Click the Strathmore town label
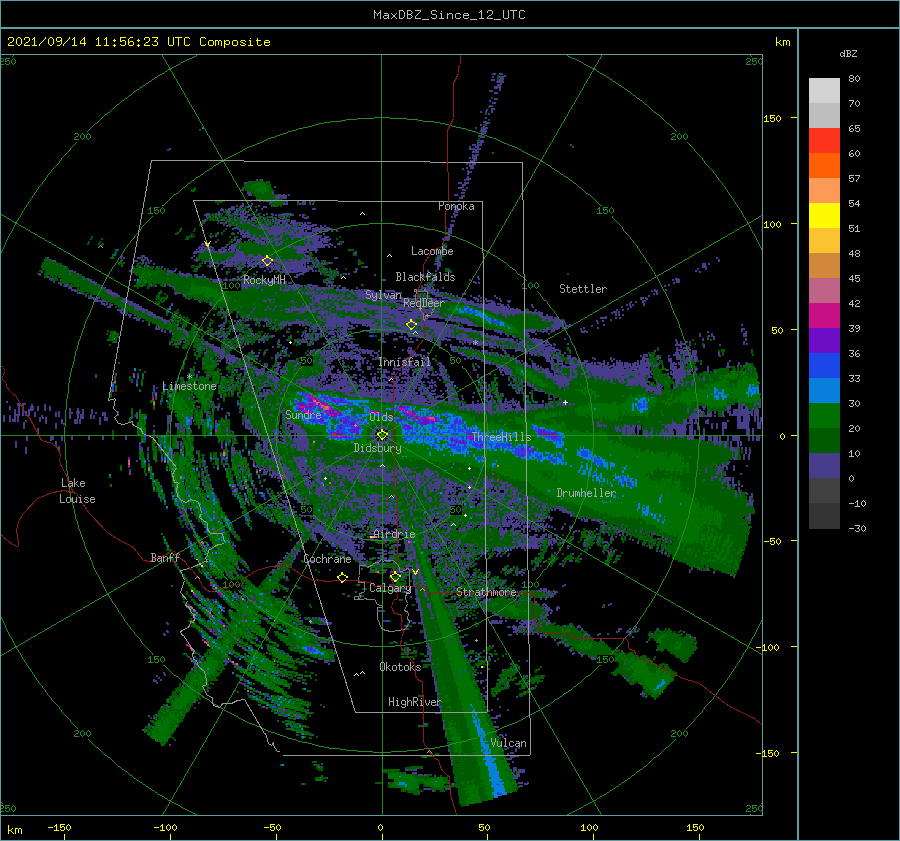The image size is (900, 841). [x=486, y=592]
